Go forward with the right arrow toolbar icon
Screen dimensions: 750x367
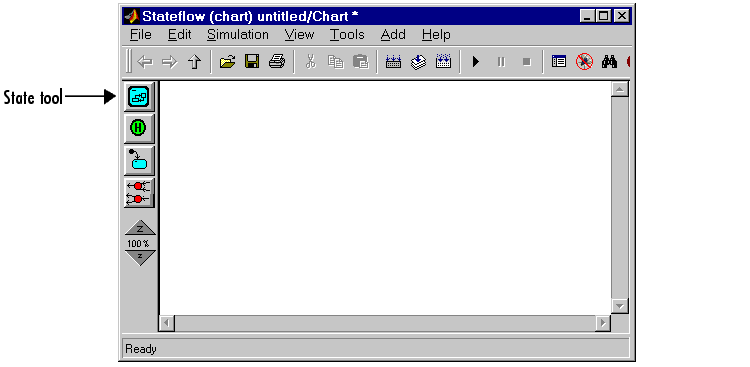click(169, 62)
